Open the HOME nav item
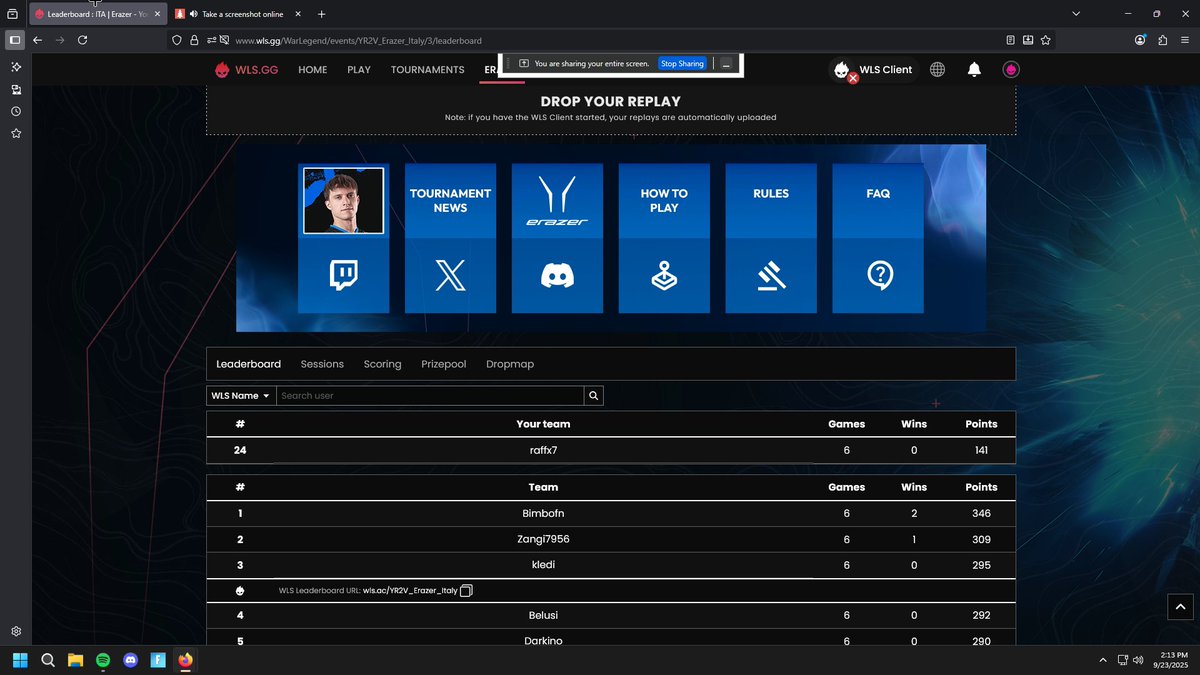 (313, 70)
